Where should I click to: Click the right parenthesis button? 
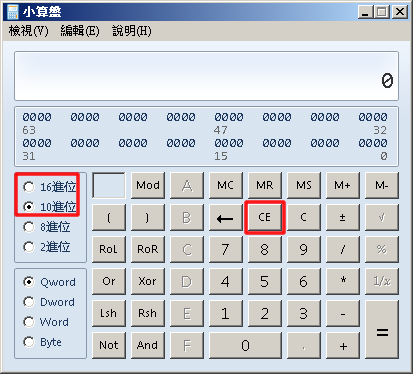coord(148,217)
